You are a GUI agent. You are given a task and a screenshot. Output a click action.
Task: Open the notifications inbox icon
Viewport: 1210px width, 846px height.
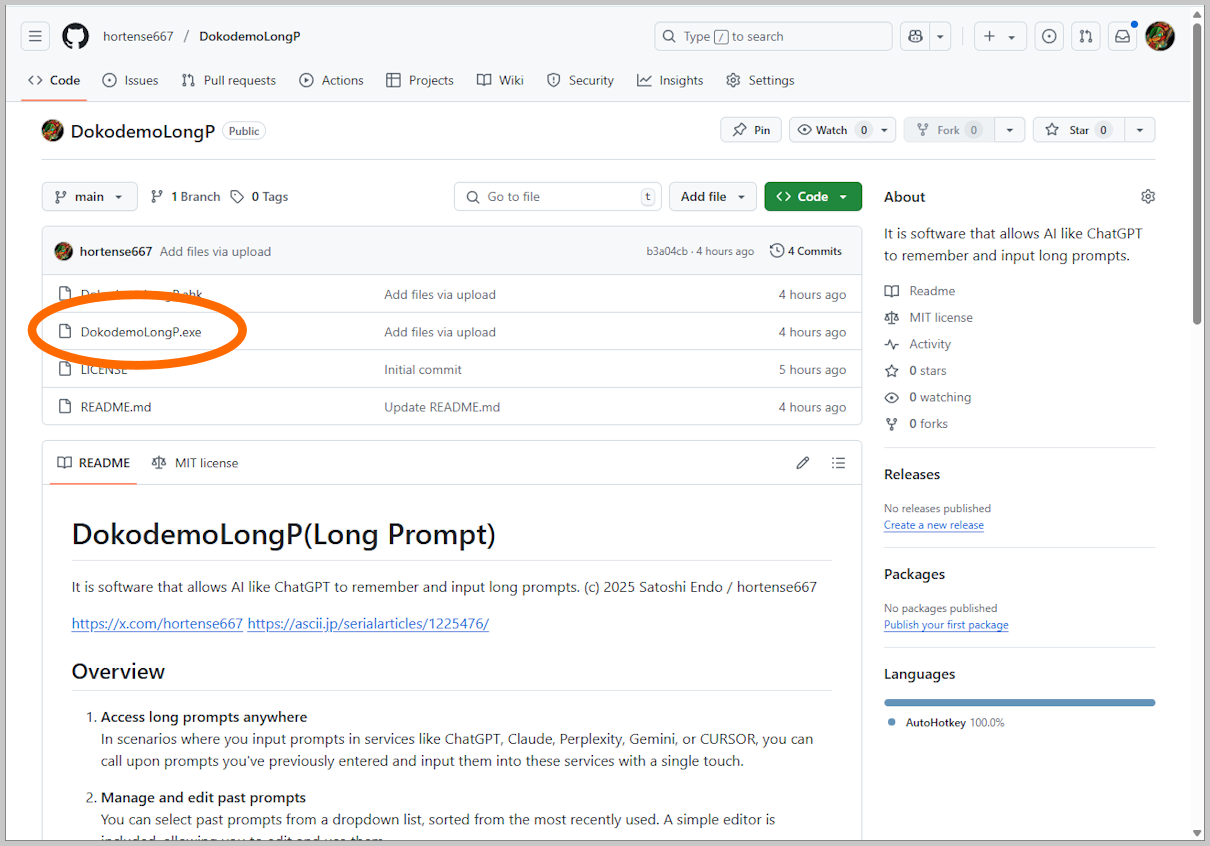(1123, 37)
